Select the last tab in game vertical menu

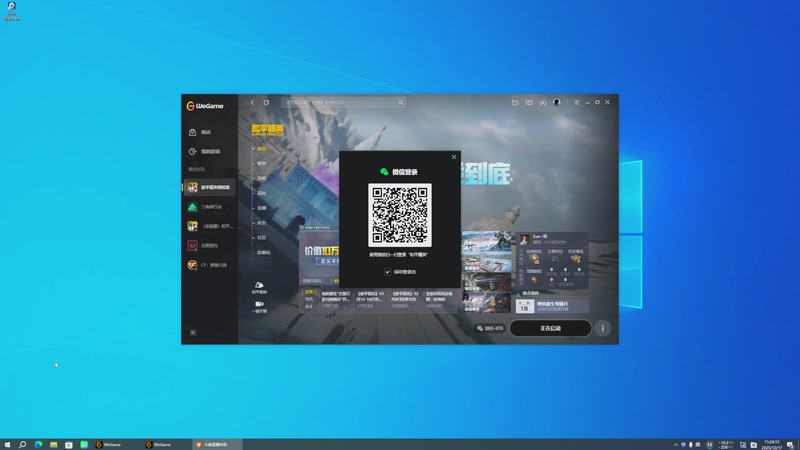[263, 252]
